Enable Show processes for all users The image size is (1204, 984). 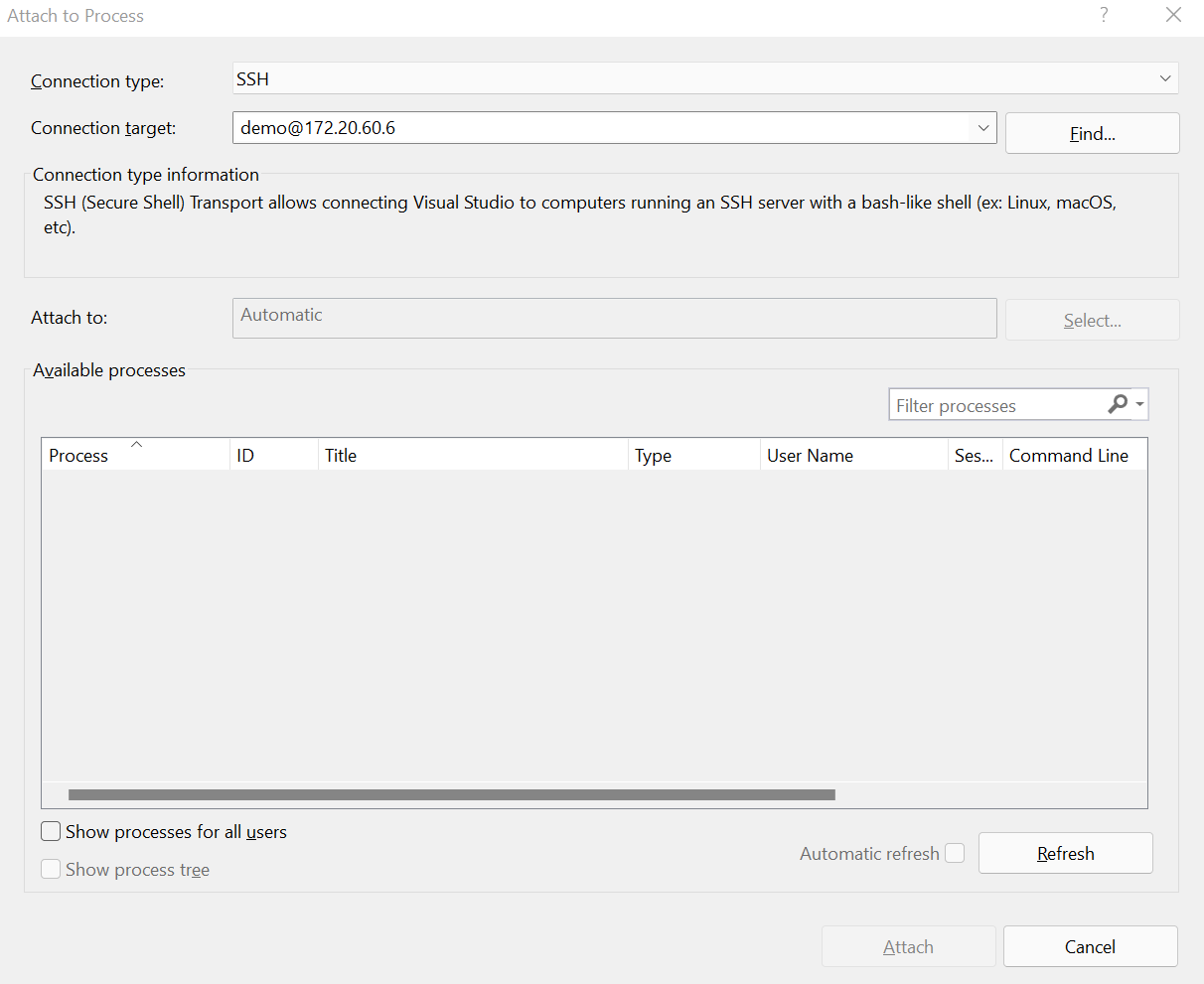coord(51,831)
